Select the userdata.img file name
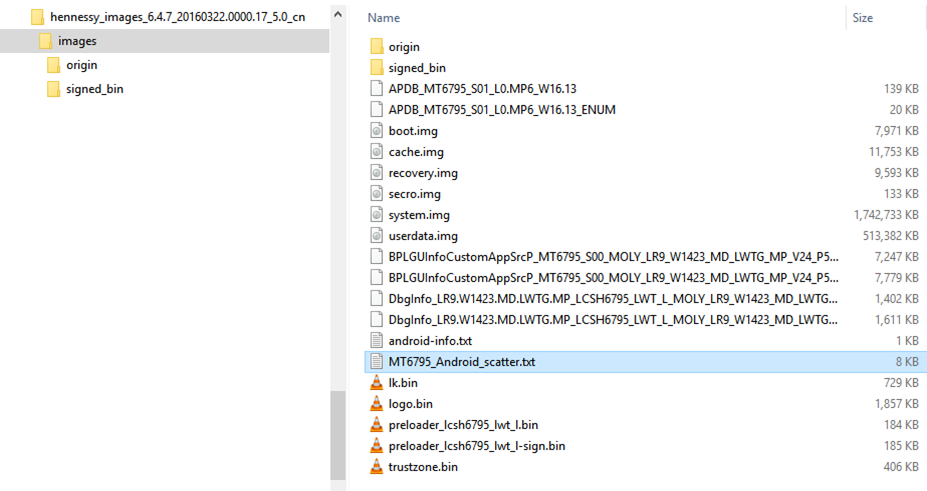The height and width of the screenshot is (491, 927). 423,236
